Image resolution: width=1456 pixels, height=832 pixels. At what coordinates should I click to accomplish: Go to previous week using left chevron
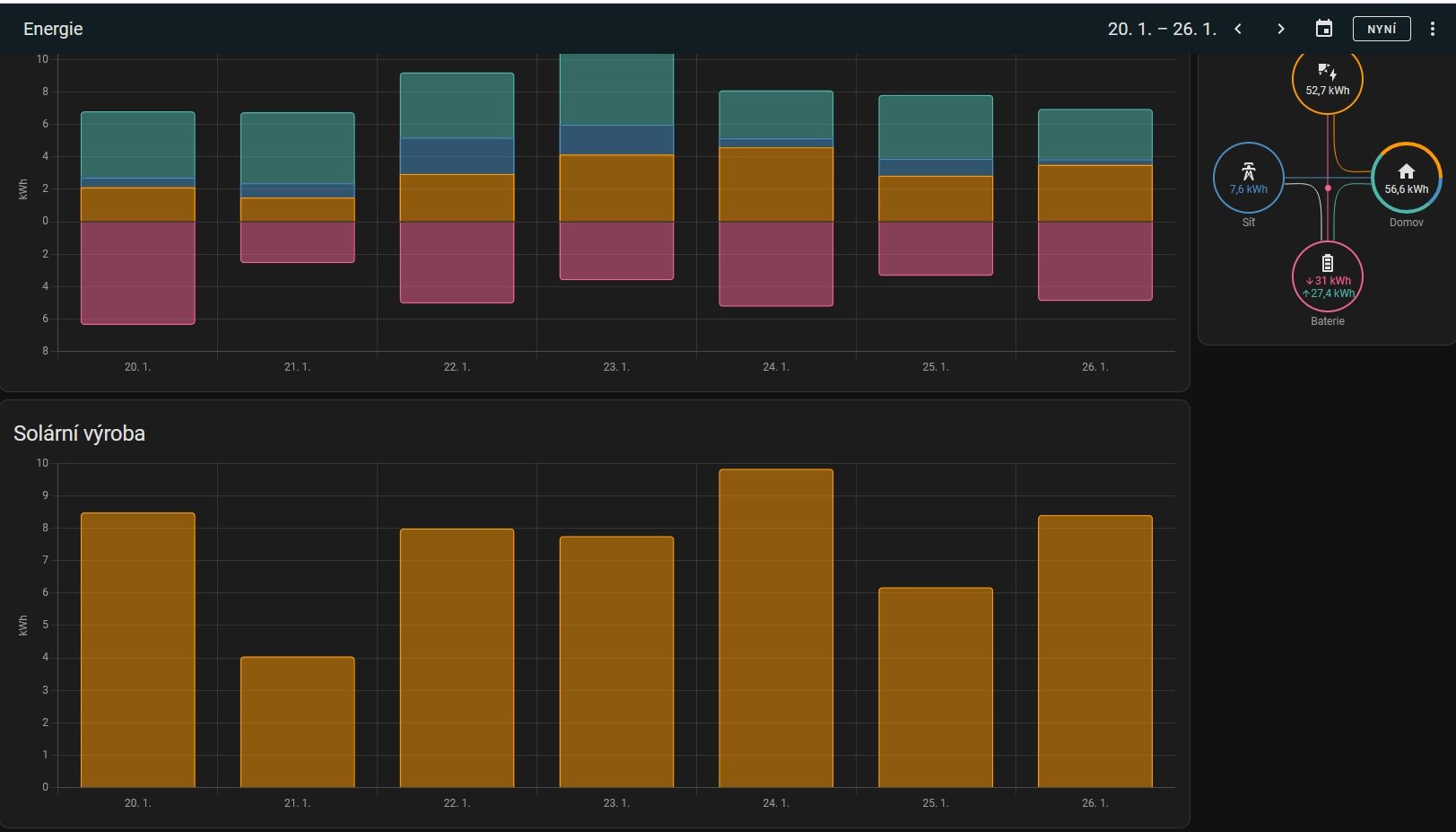pos(1238,29)
